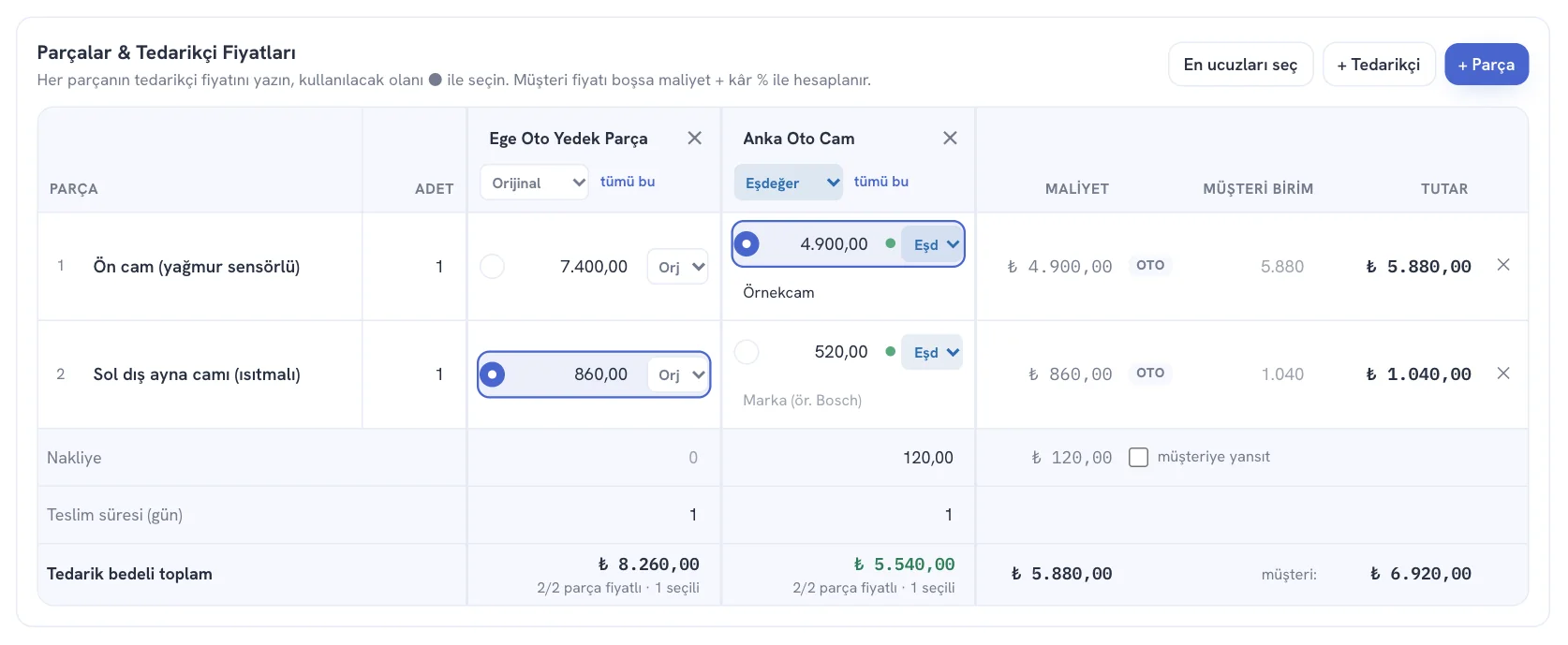The image size is (1568, 645).
Task: Add a new supplier with + Tedarikçi
Action: pyautogui.click(x=1379, y=65)
